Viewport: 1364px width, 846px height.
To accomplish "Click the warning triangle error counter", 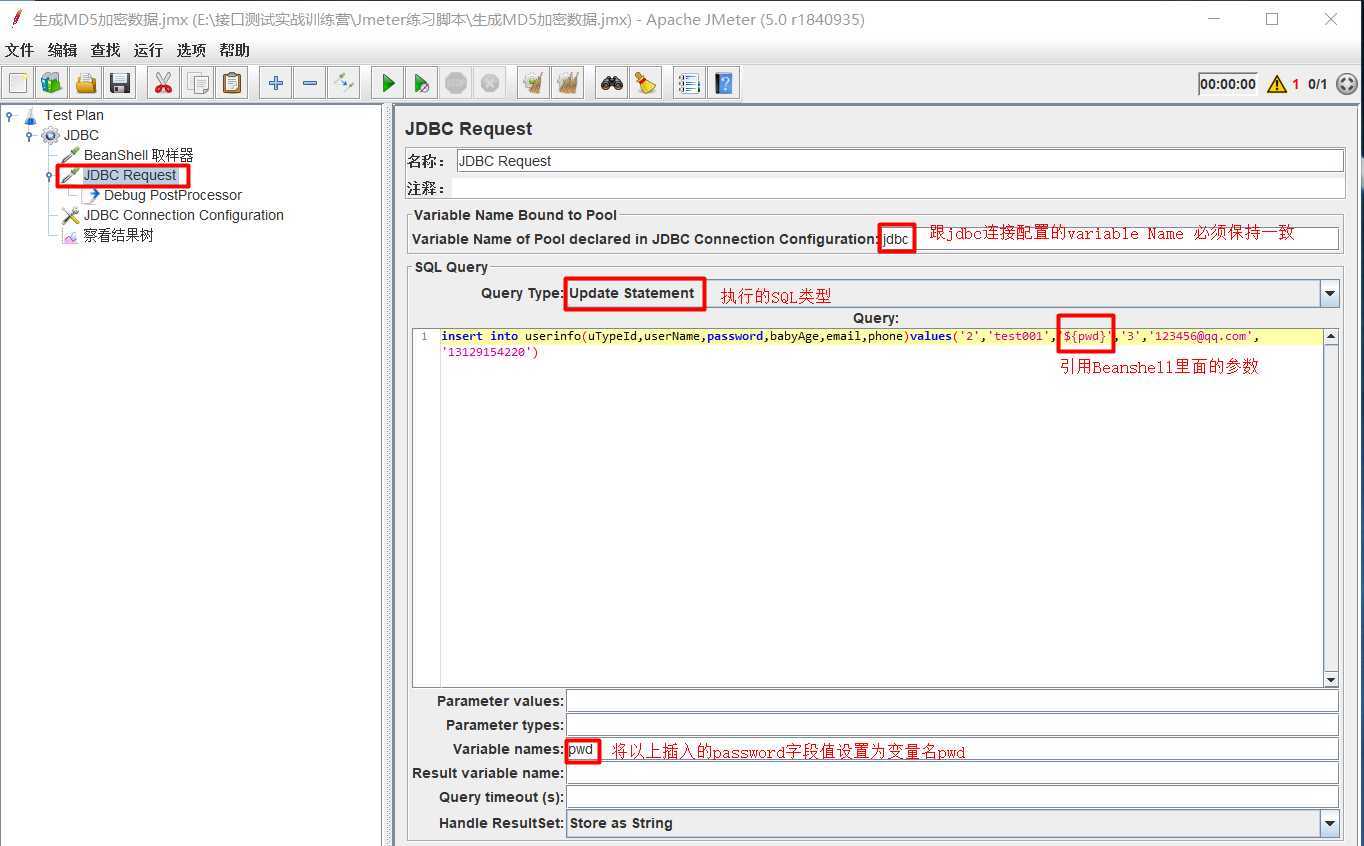I will [x=1277, y=84].
